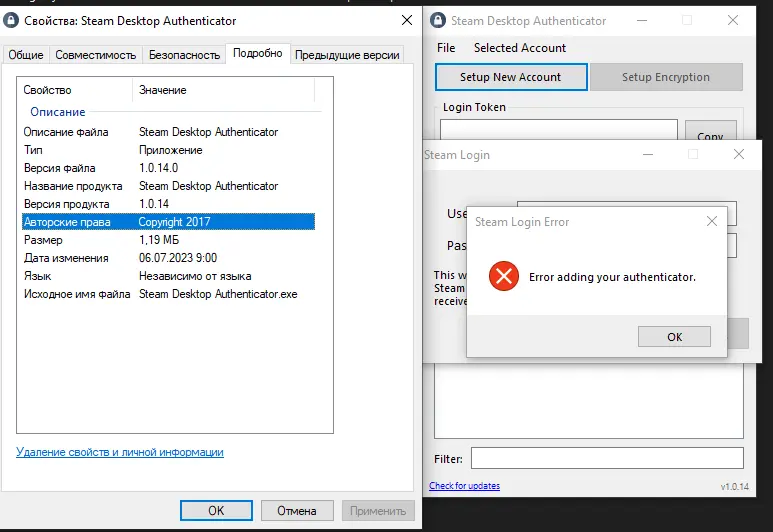
Task: Click the Применить button
Action: pos(378,510)
